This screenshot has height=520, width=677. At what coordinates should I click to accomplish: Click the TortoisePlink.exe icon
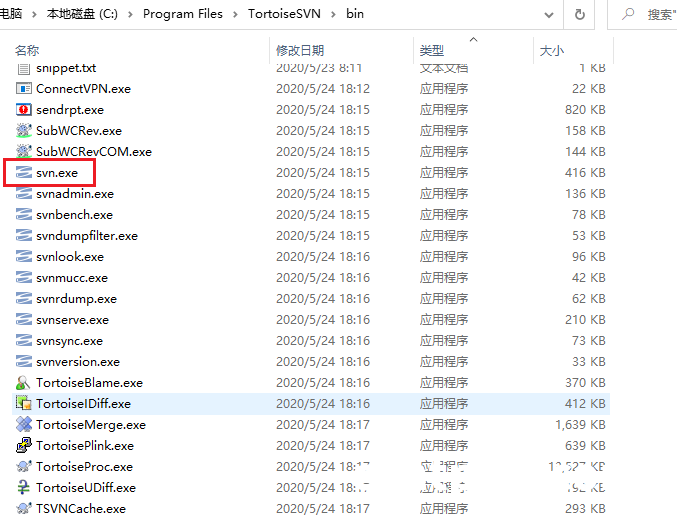24,446
